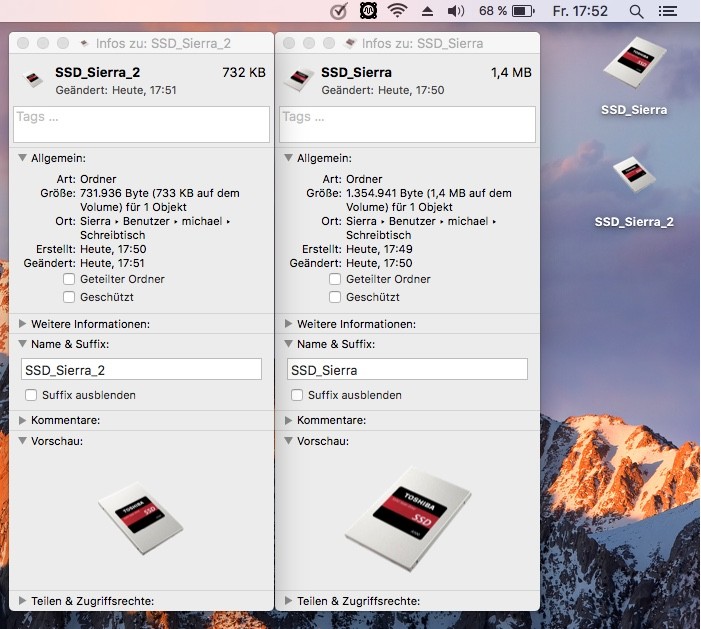Expand Weitere Informationen in SSD_Sierra_2 window
This screenshot has width=701, height=629.
click(x=24, y=324)
